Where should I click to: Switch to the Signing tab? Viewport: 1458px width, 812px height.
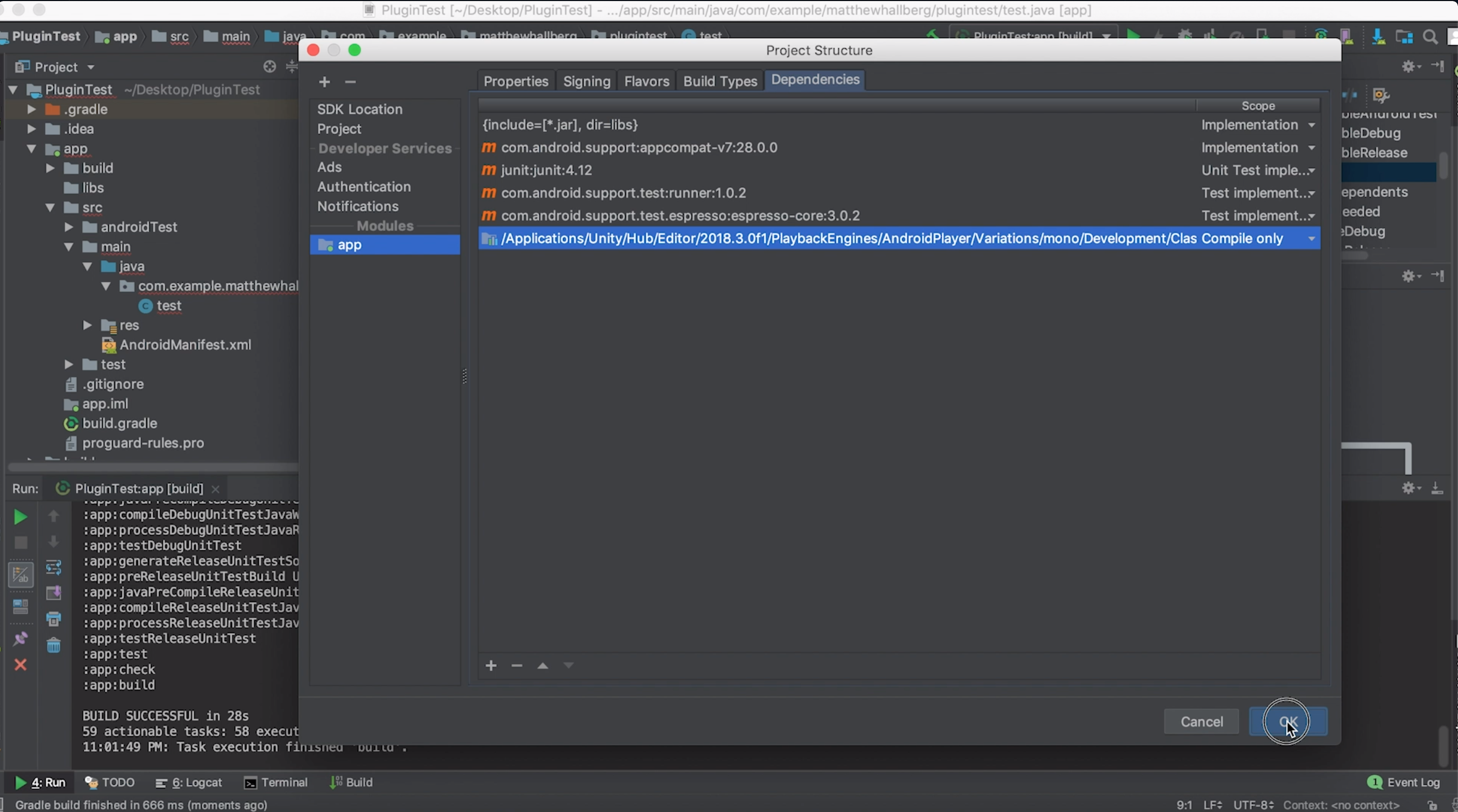tap(586, 81)
